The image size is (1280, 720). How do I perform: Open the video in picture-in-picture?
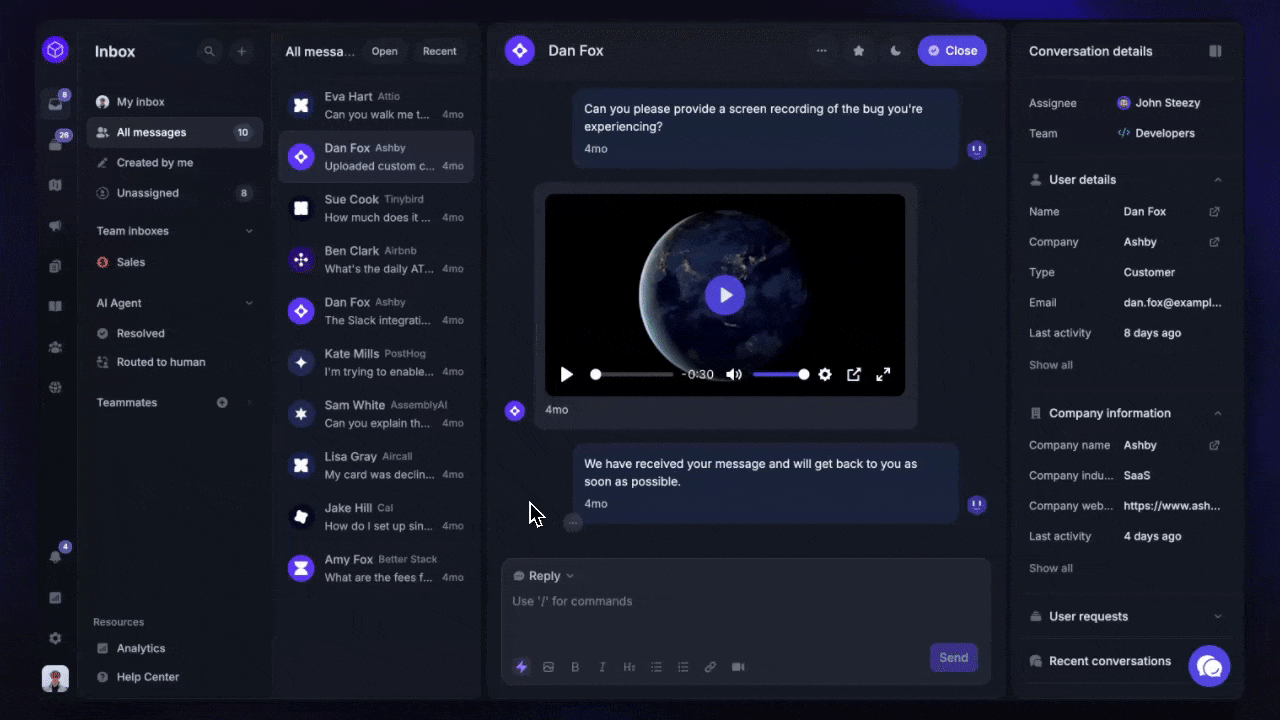point(854,374)
